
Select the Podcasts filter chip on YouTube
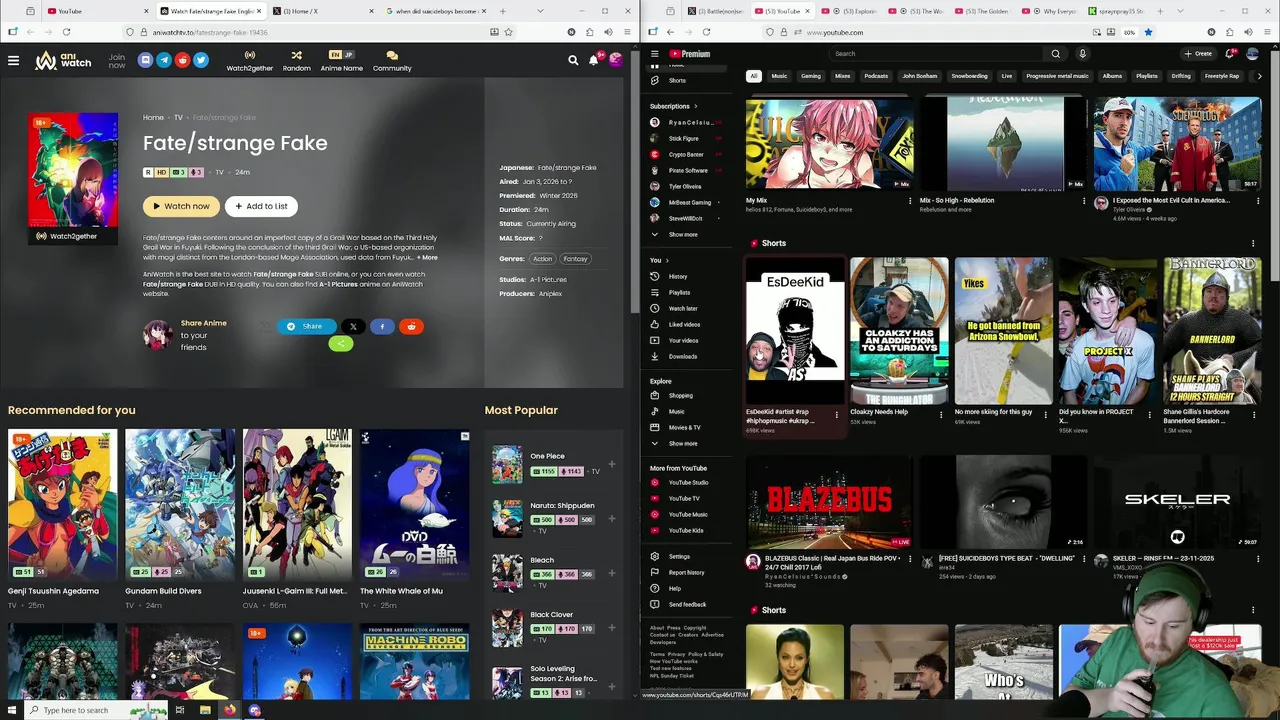pyautogui.click(x=876, y=76)
